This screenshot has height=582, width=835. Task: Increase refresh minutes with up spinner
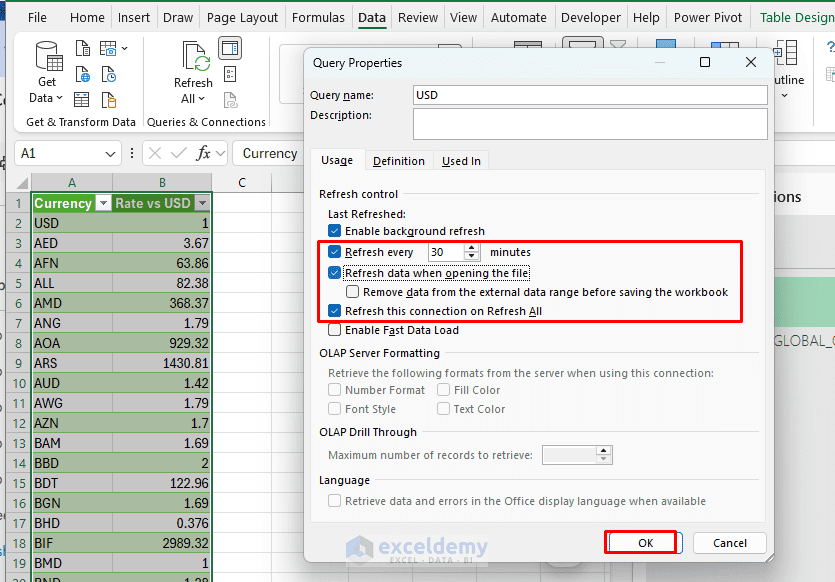471,248
